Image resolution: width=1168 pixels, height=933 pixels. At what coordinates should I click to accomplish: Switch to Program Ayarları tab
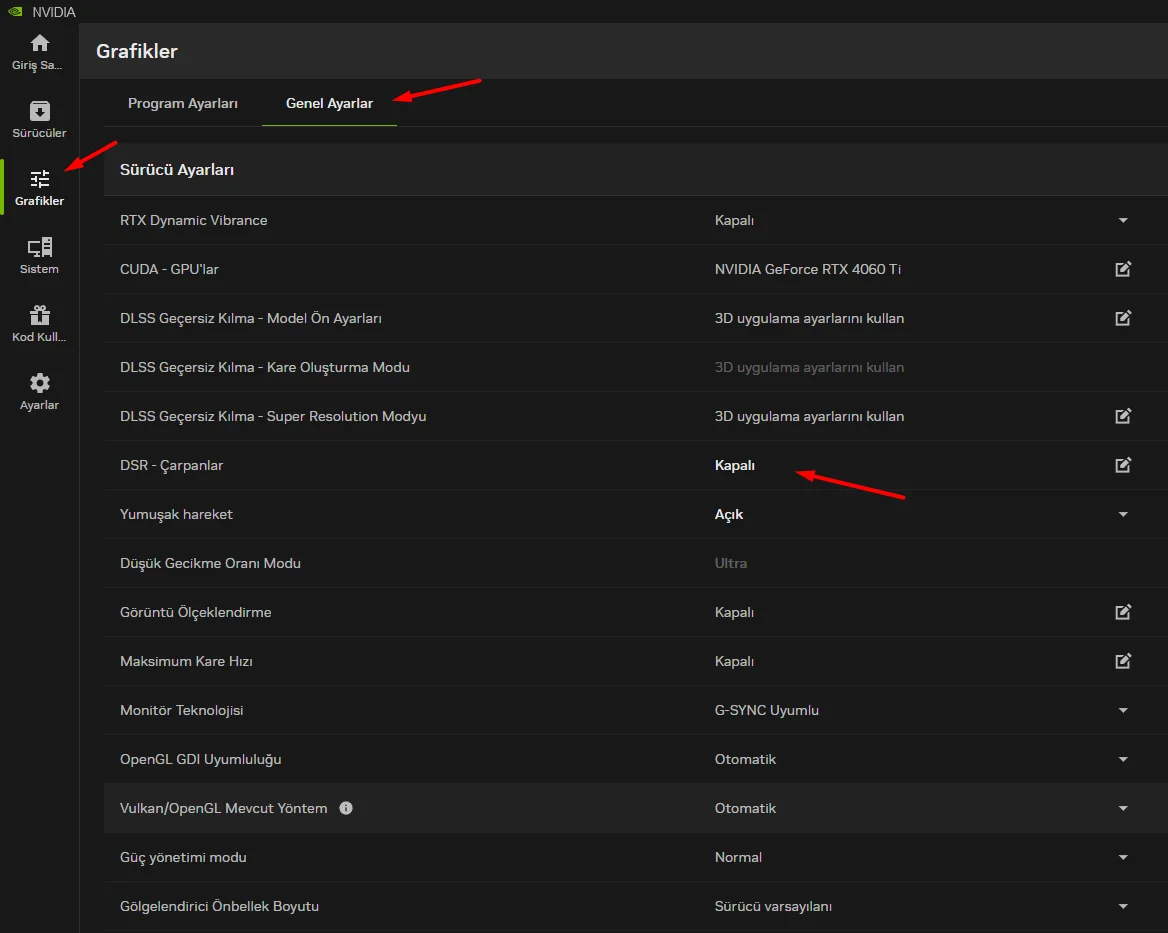(182, 104)
